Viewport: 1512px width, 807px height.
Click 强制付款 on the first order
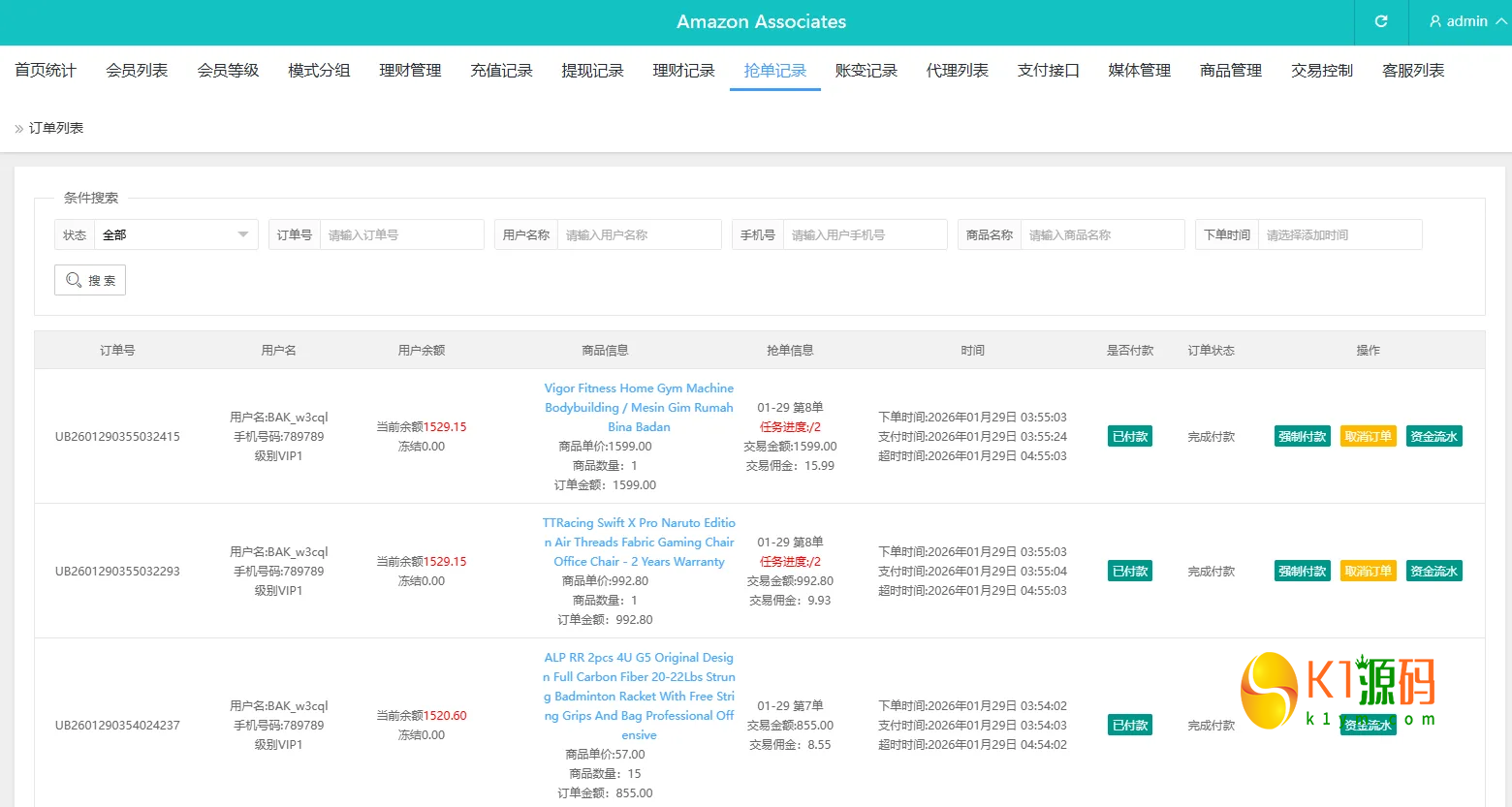tap(1302, 436)
